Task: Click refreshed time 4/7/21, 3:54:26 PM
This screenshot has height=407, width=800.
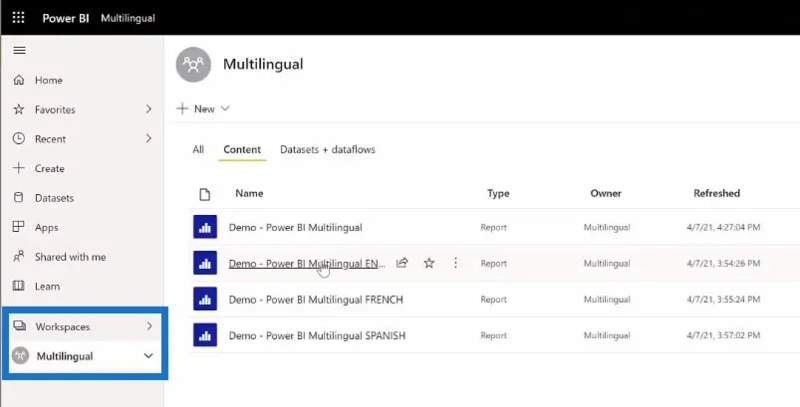Action: pos(723,264)
